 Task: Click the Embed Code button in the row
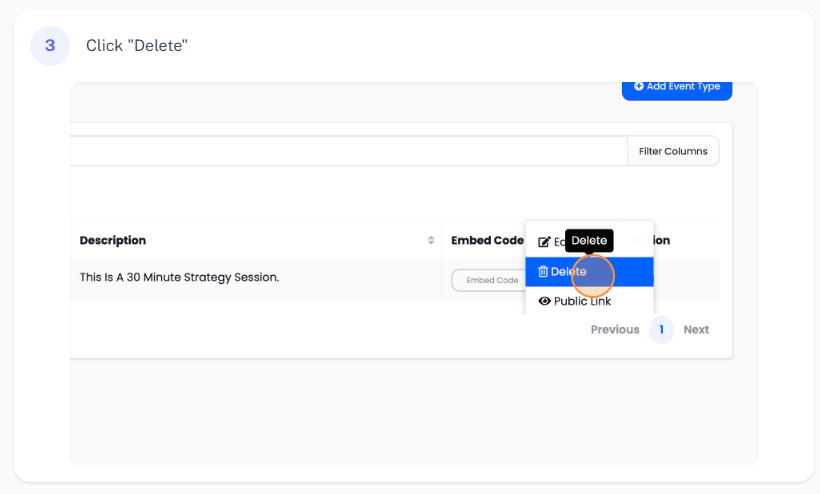pyautogui.click(x=487, y=280)
